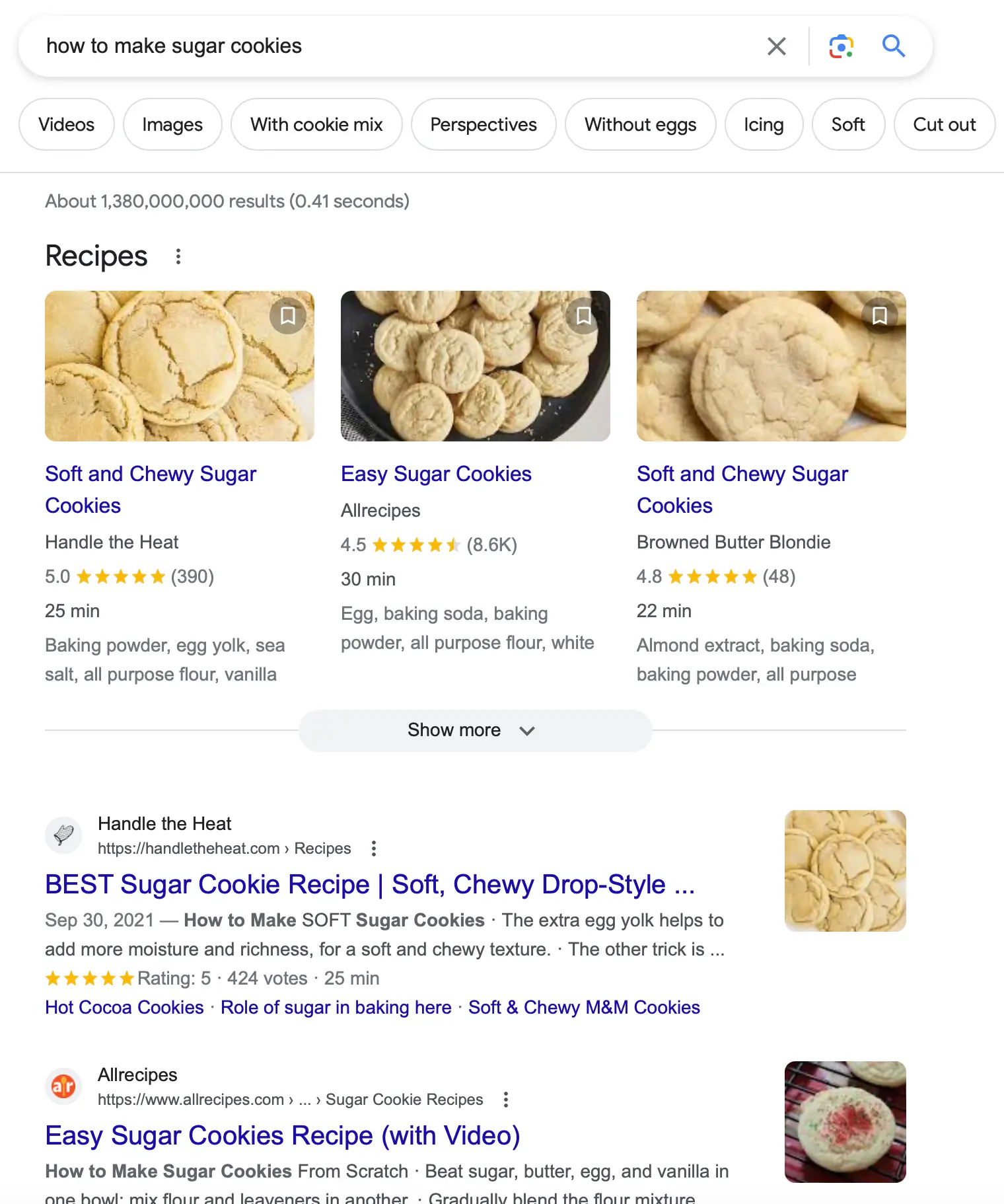Image resolution: width=1004 pixels, height=1204 pixels.
Task: Follow the Hot Cocoa Cookies sitelink
Action: [124, 1007]
